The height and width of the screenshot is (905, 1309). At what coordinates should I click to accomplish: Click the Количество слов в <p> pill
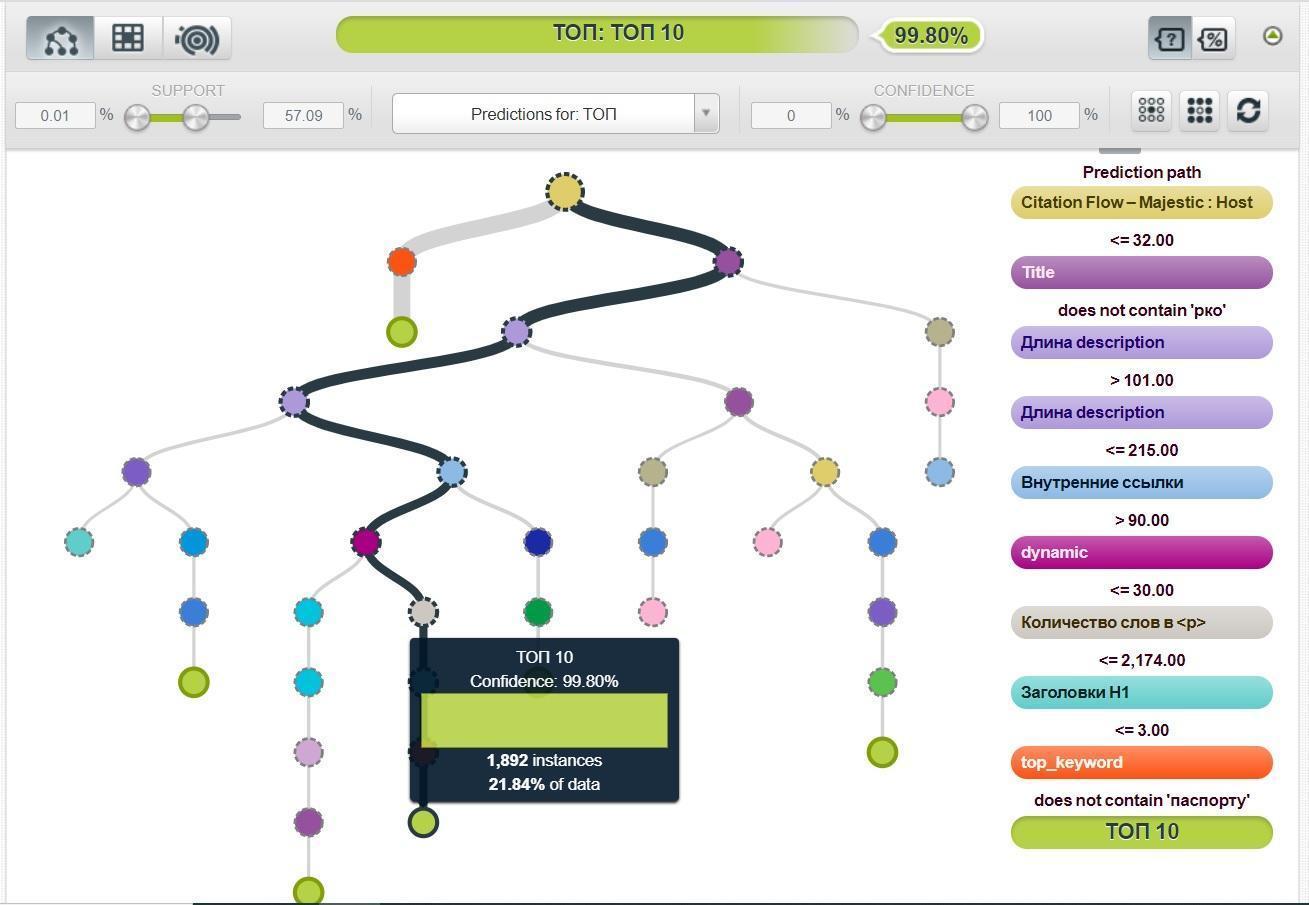(x=1141, y=622)
